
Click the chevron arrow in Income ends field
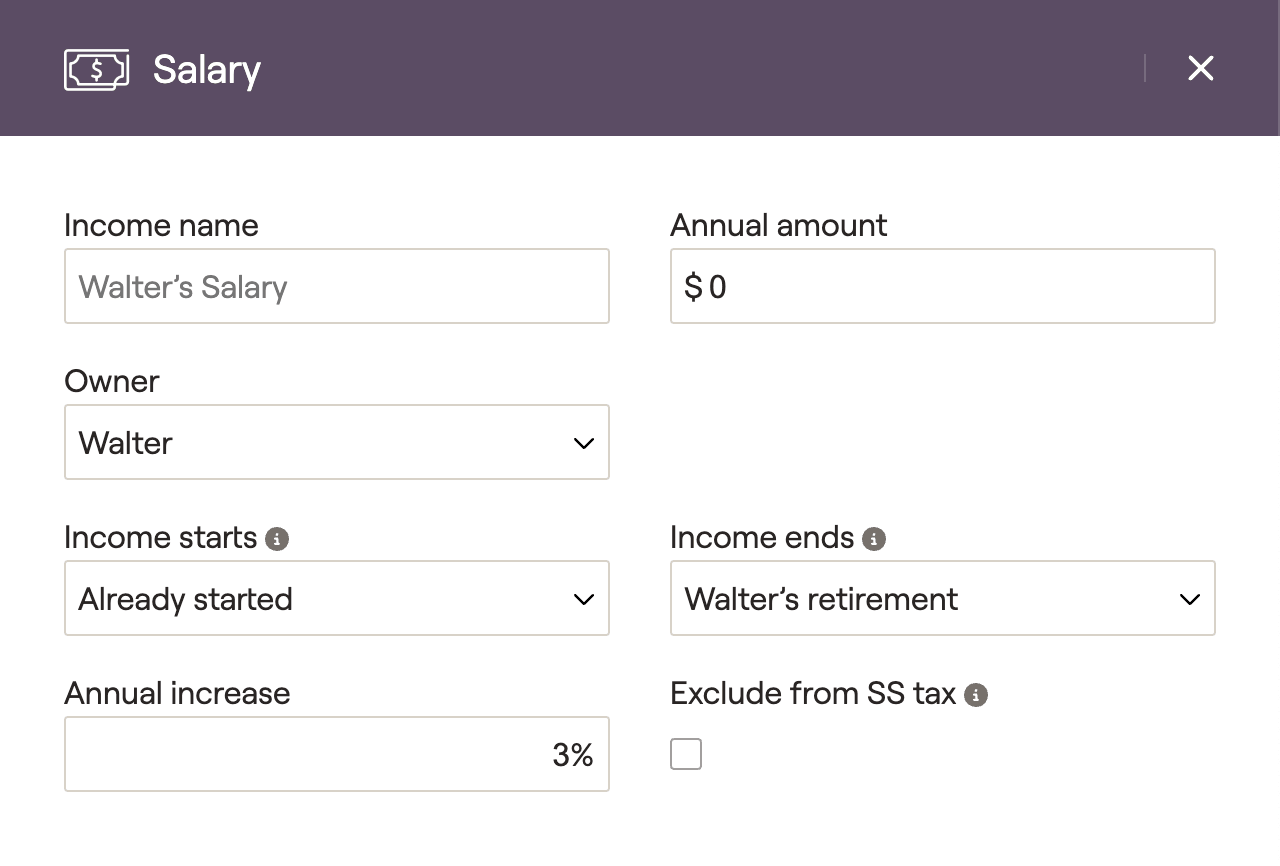point(1190,599)
